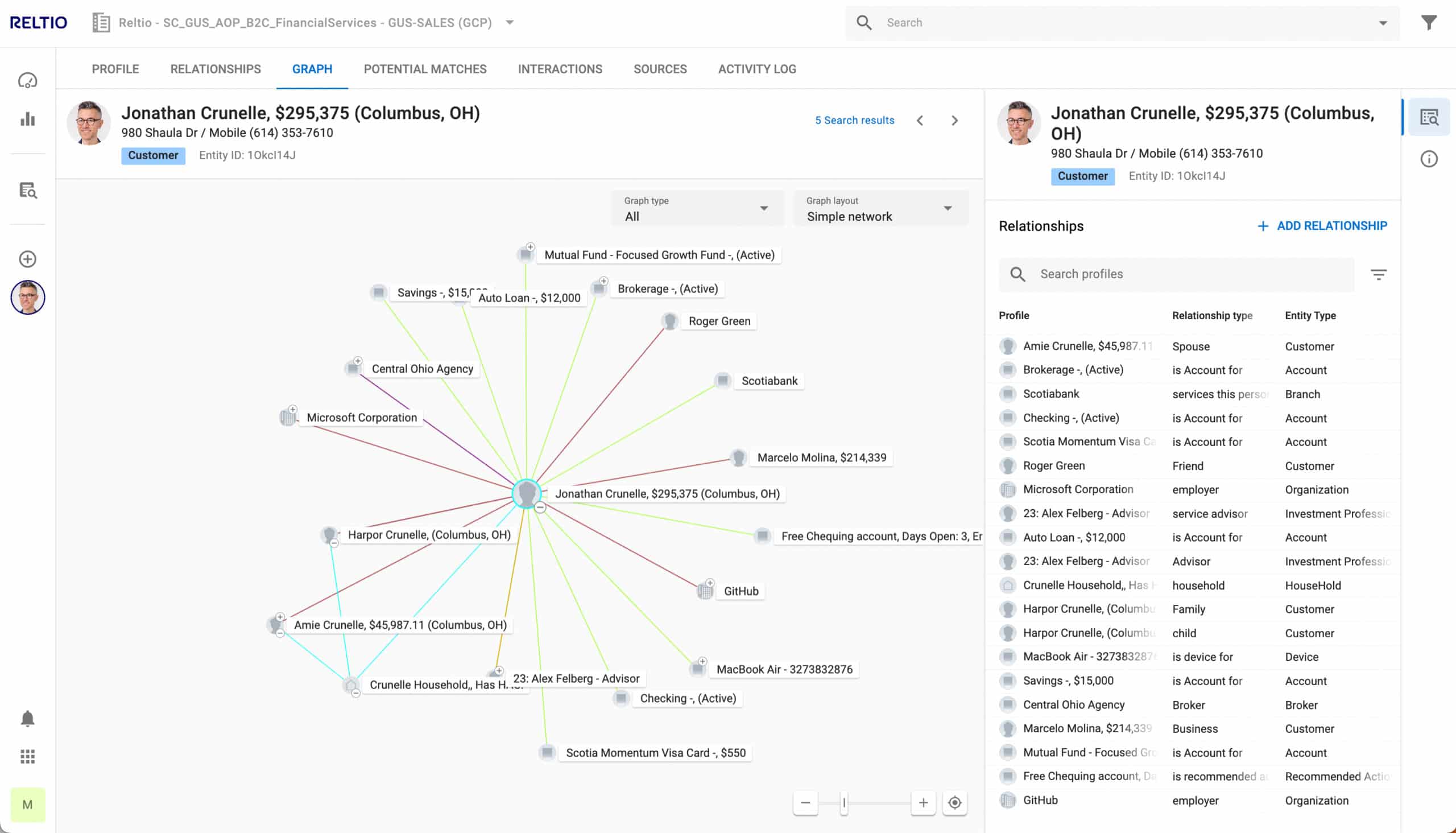Switch to the Potential Matches tab

(x=425, y=69)
